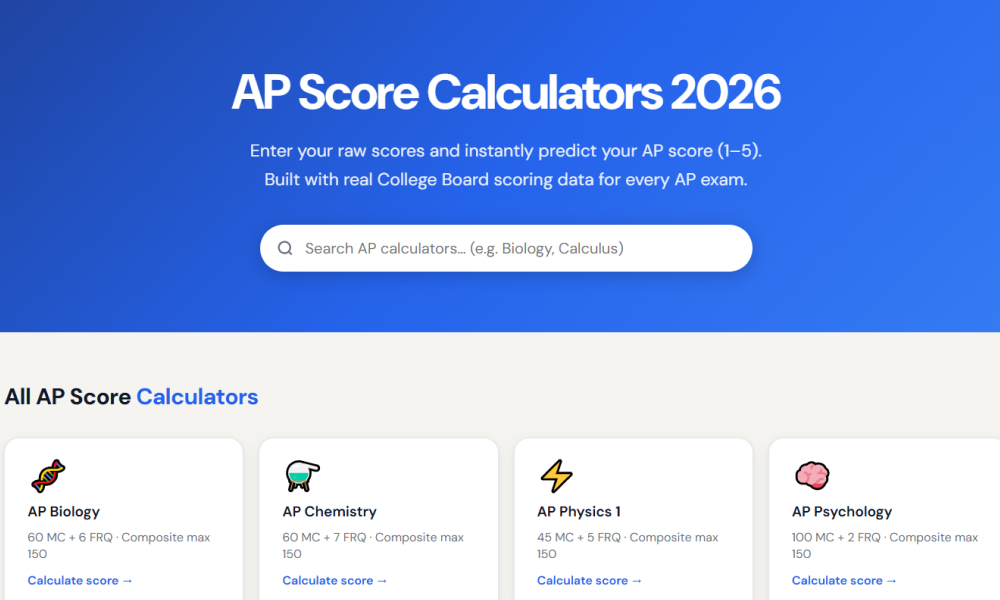This screenshot has height=600, width=1000.
Task: Select the AP Chemistry card
Action: click(378, 520)
